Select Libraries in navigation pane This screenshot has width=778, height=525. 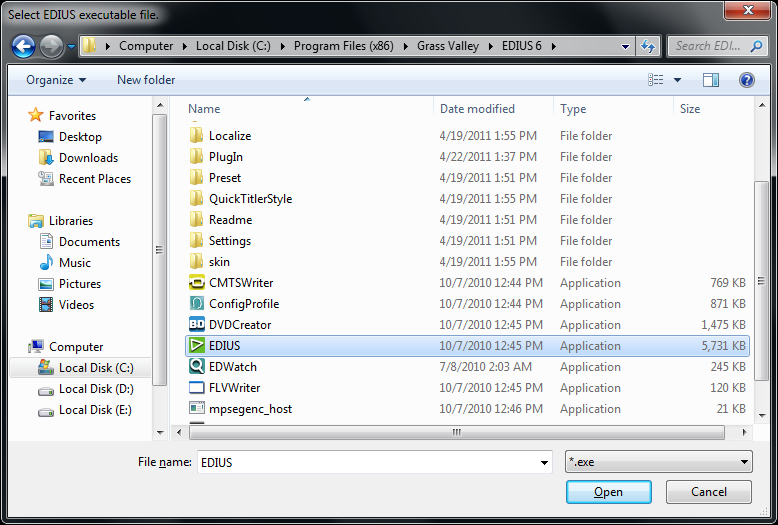71,221
